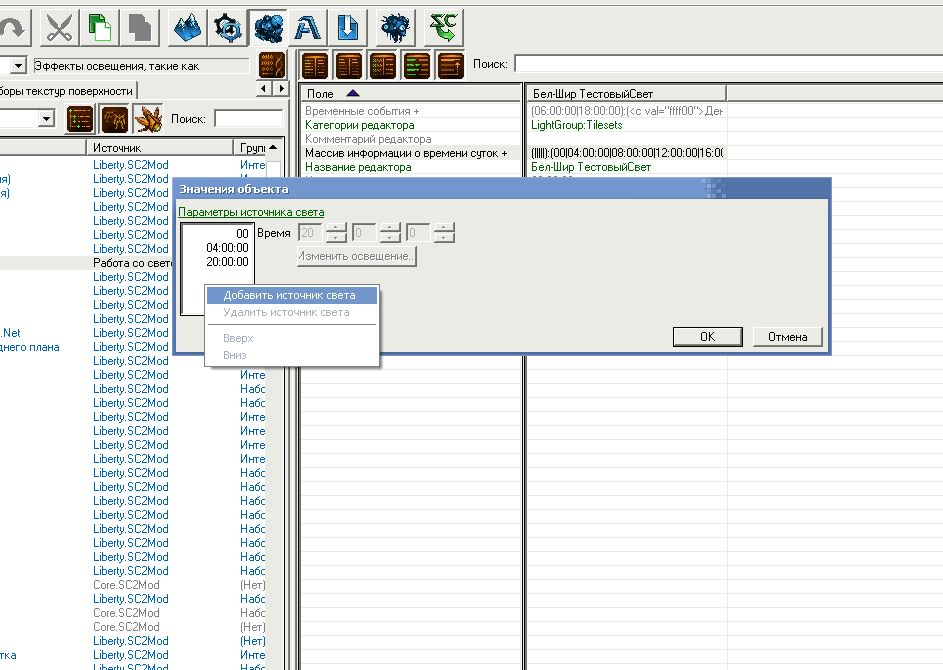Click the left tab scroll arrow

pyautogui.click(x=263, y=88)
